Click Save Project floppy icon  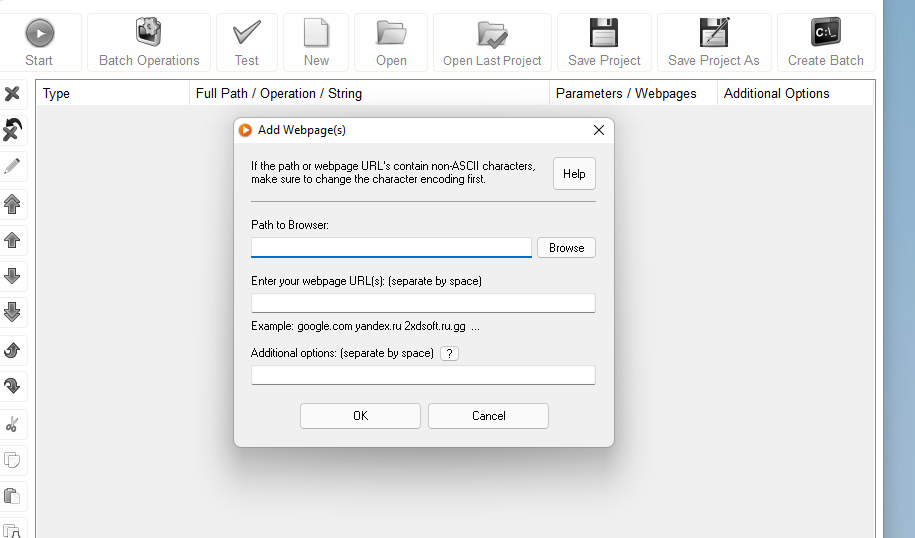click(604, 34)
